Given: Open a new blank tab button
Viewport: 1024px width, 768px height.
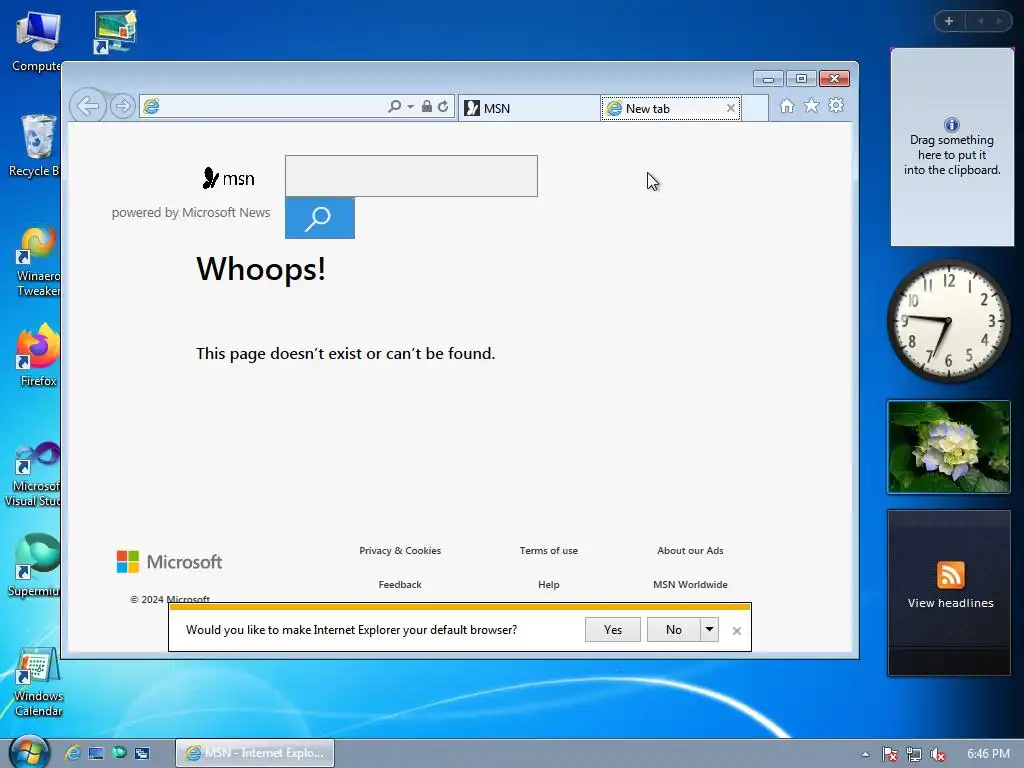Looking at the screenshot, I should 755,108.
